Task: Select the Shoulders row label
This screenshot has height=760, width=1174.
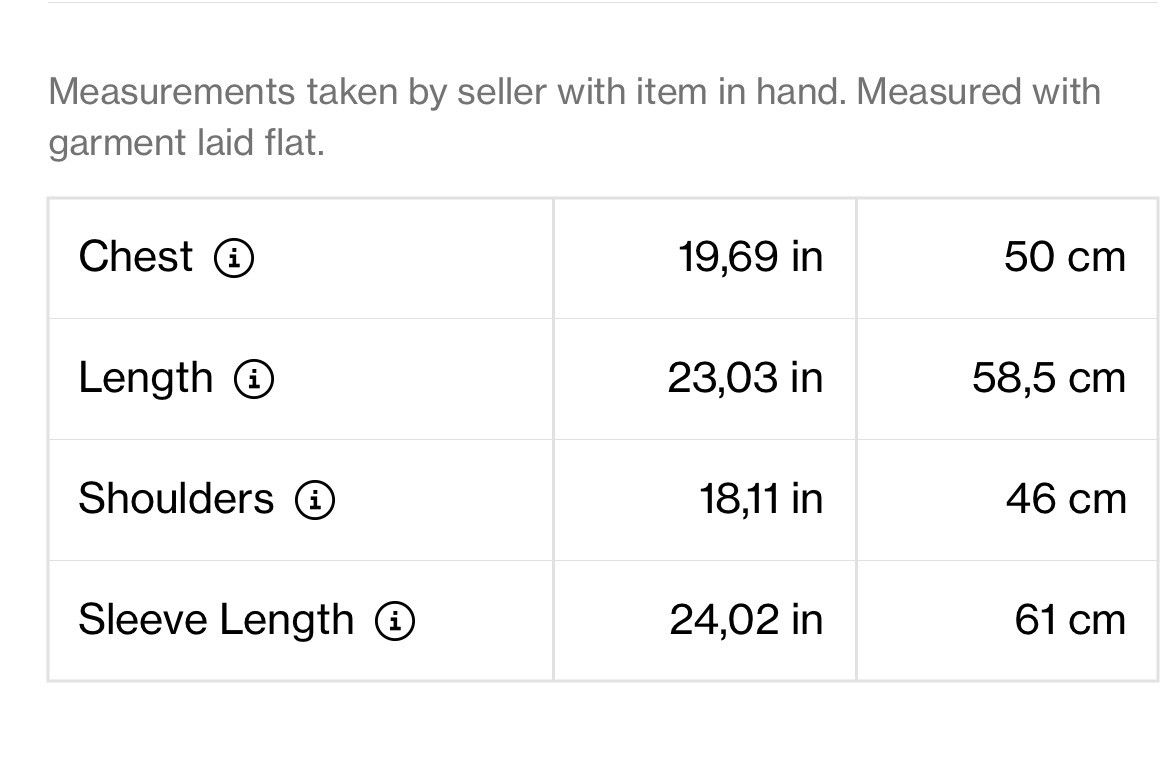Action: (176, 499)
